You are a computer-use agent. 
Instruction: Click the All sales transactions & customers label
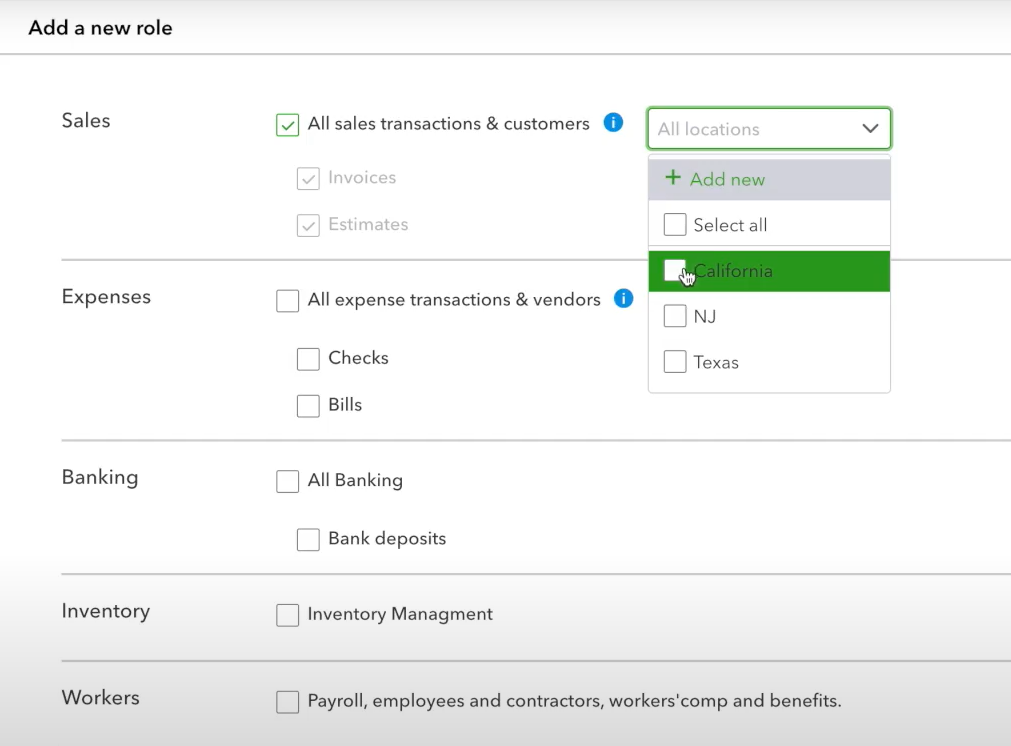tap(449, 123)
